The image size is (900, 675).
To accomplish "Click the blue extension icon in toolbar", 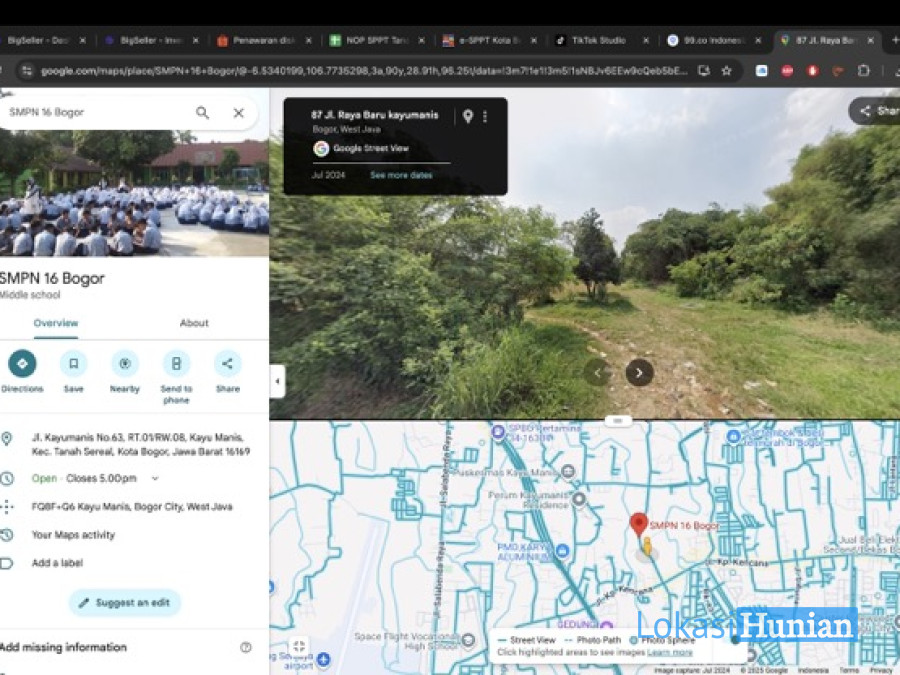I will pos(762,71).
